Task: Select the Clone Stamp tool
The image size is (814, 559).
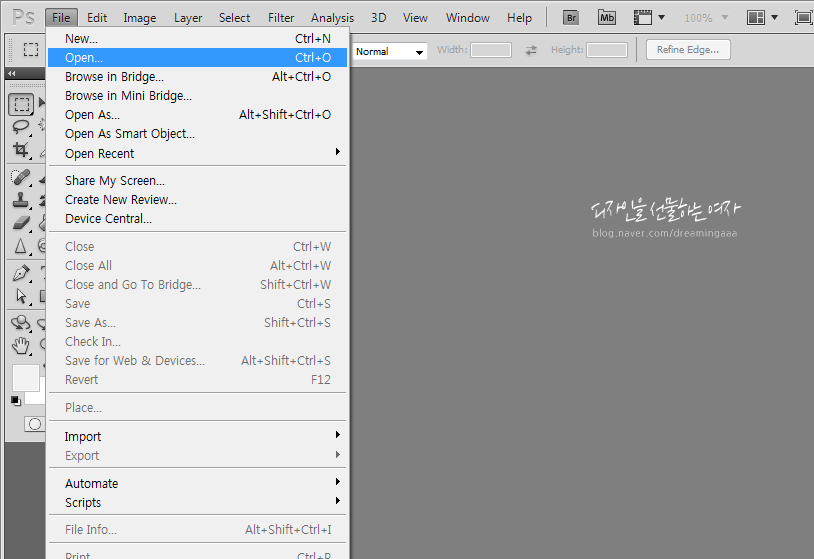Action: [x=21, y=200]
